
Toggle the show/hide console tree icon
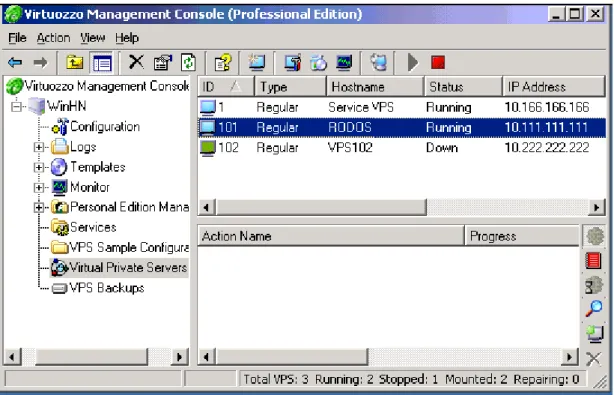pos(102,63)
